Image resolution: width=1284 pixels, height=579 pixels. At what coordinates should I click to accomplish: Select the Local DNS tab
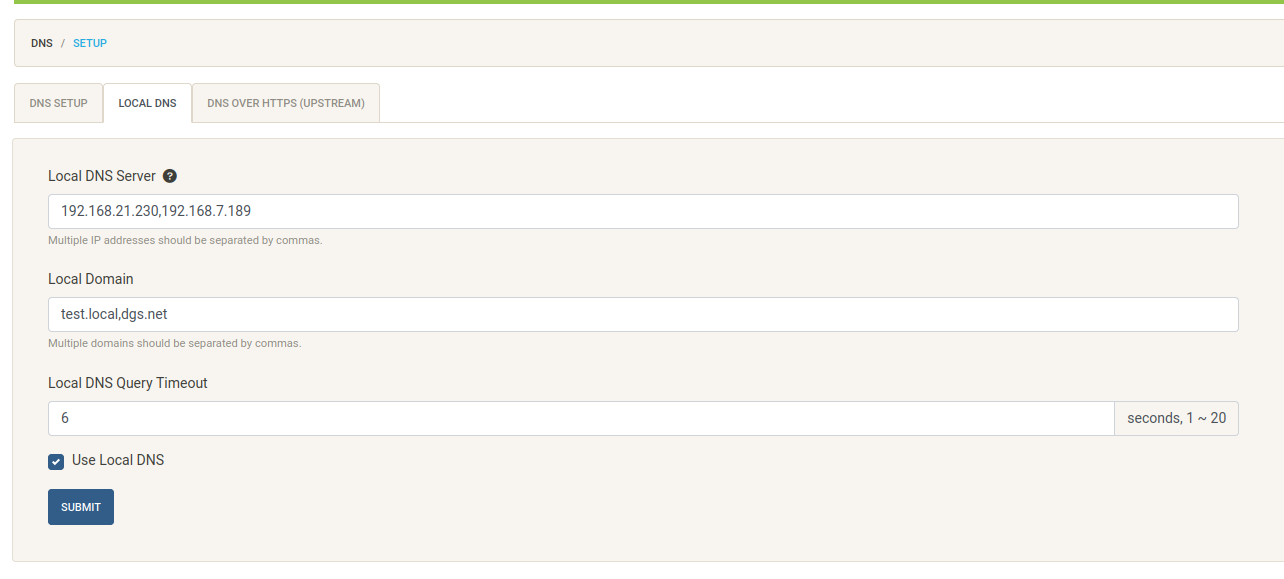(147, 103)
